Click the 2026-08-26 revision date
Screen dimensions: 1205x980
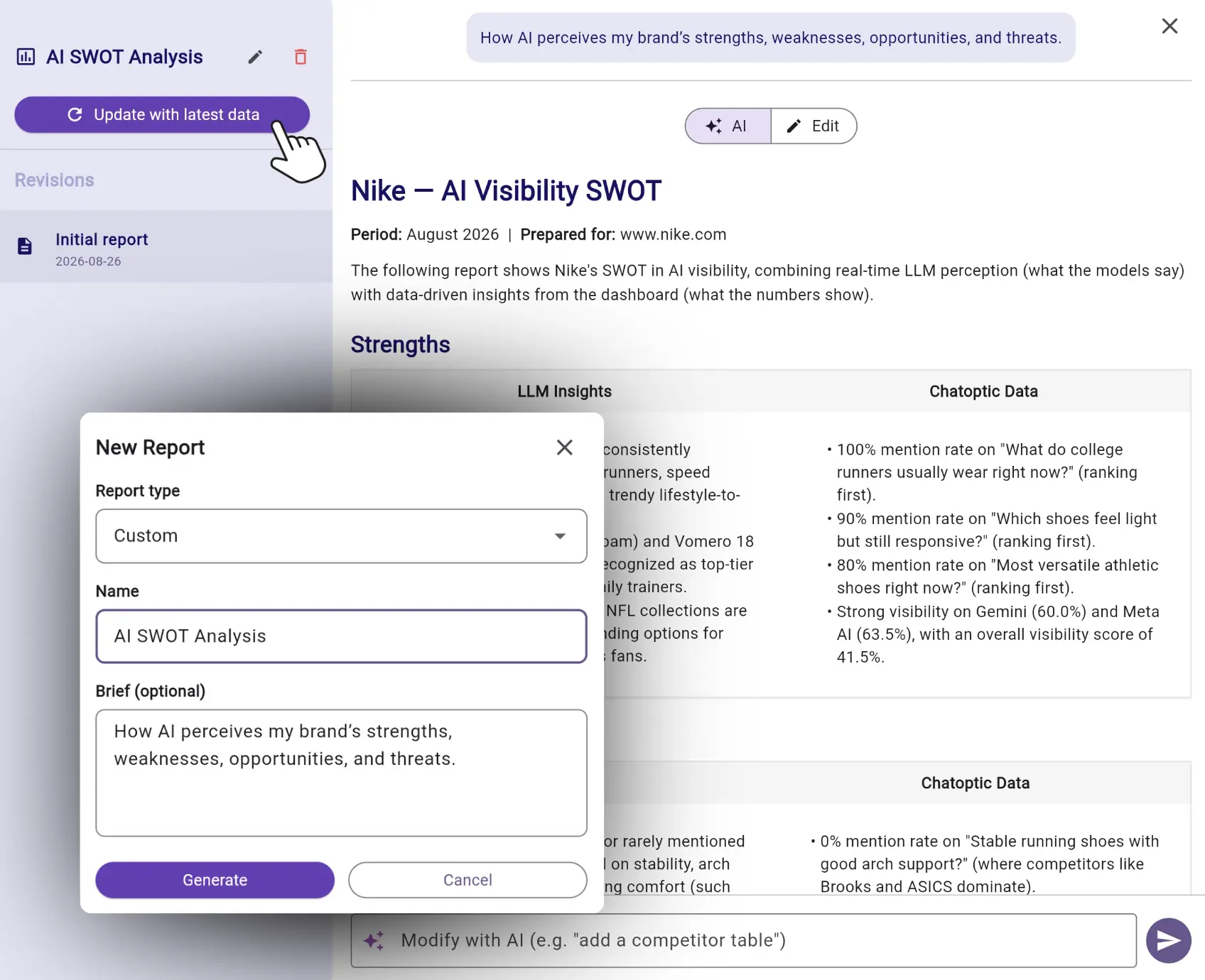(88, 261)
